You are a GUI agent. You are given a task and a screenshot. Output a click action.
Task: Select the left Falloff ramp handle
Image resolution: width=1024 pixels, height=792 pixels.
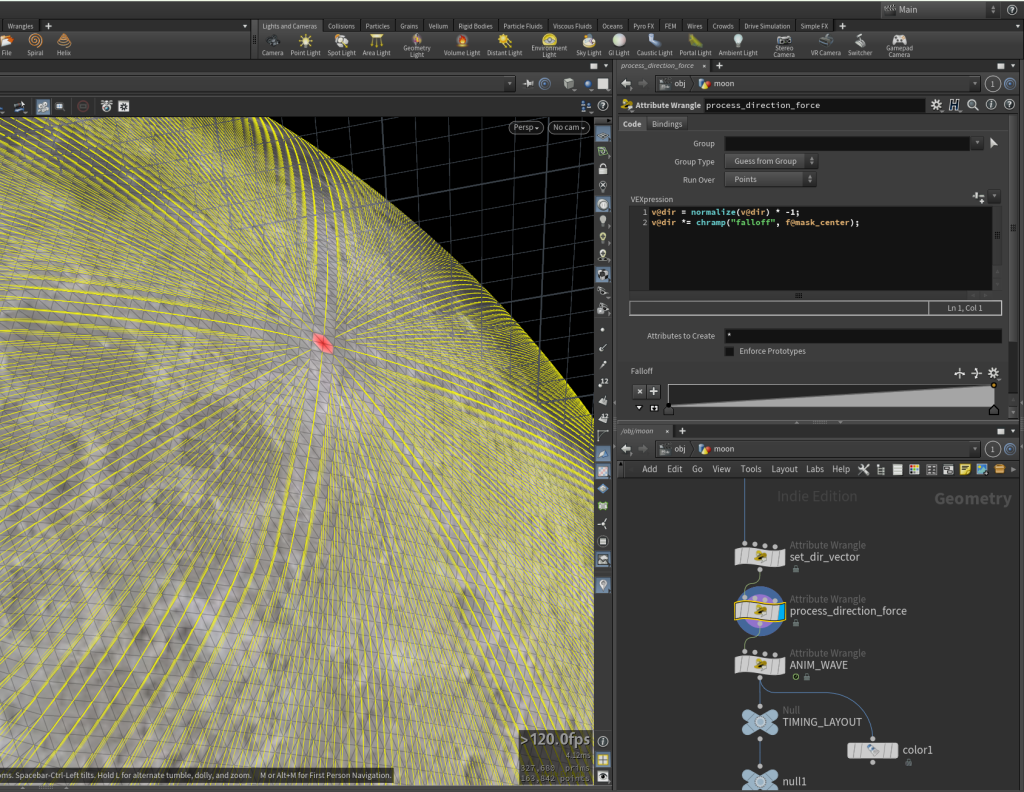pos(669,409)
